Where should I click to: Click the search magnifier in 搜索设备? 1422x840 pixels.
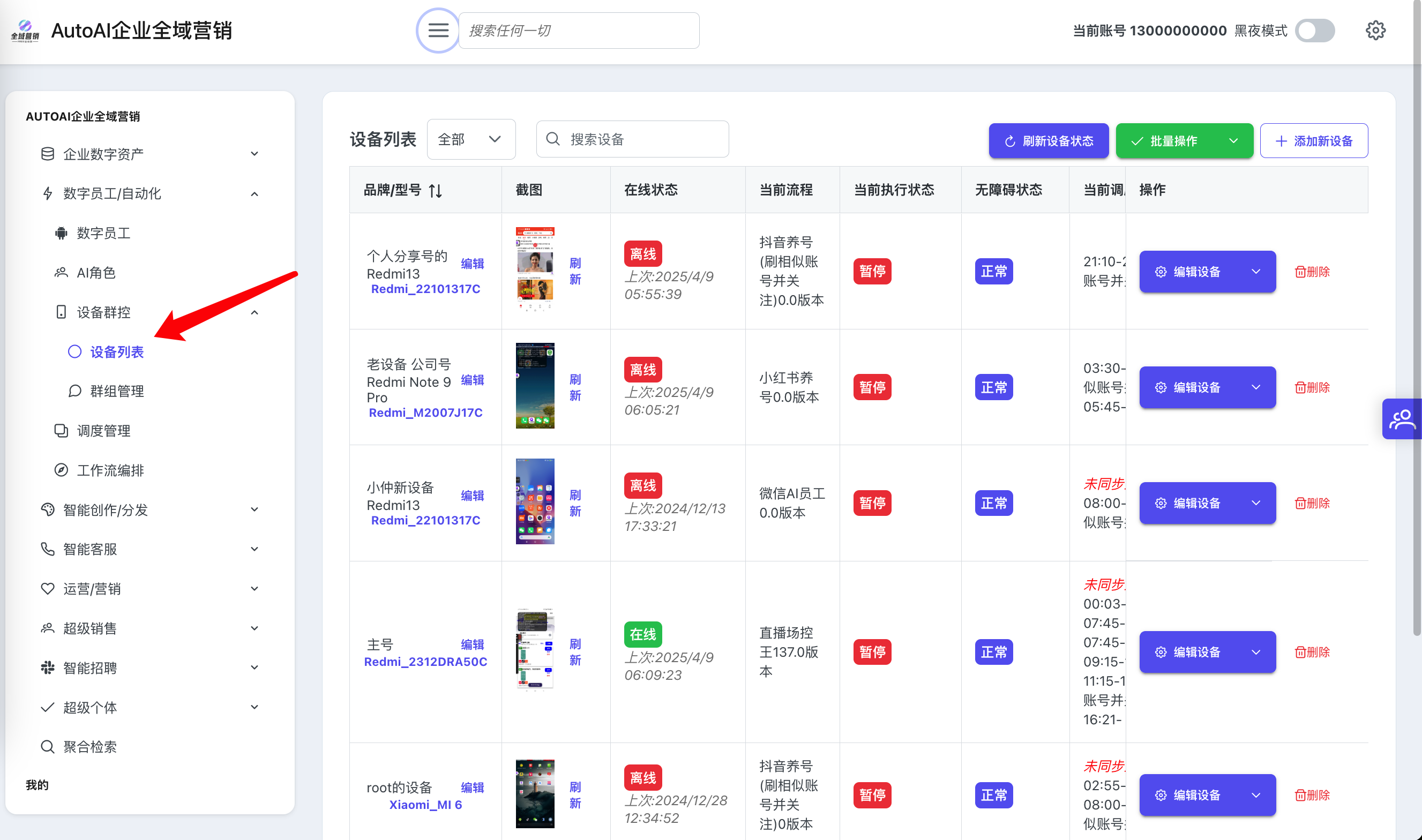click(552, 139)
